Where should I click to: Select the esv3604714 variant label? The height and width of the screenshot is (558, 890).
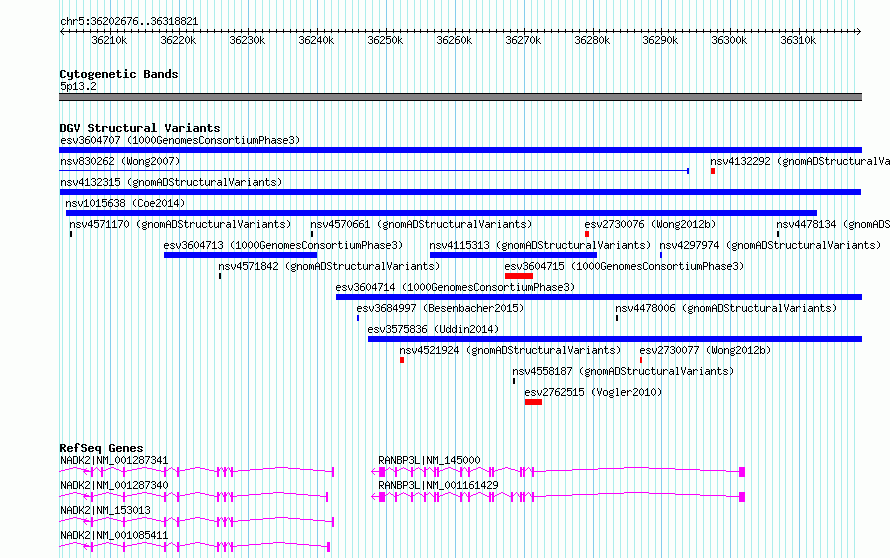coord(455,287)
